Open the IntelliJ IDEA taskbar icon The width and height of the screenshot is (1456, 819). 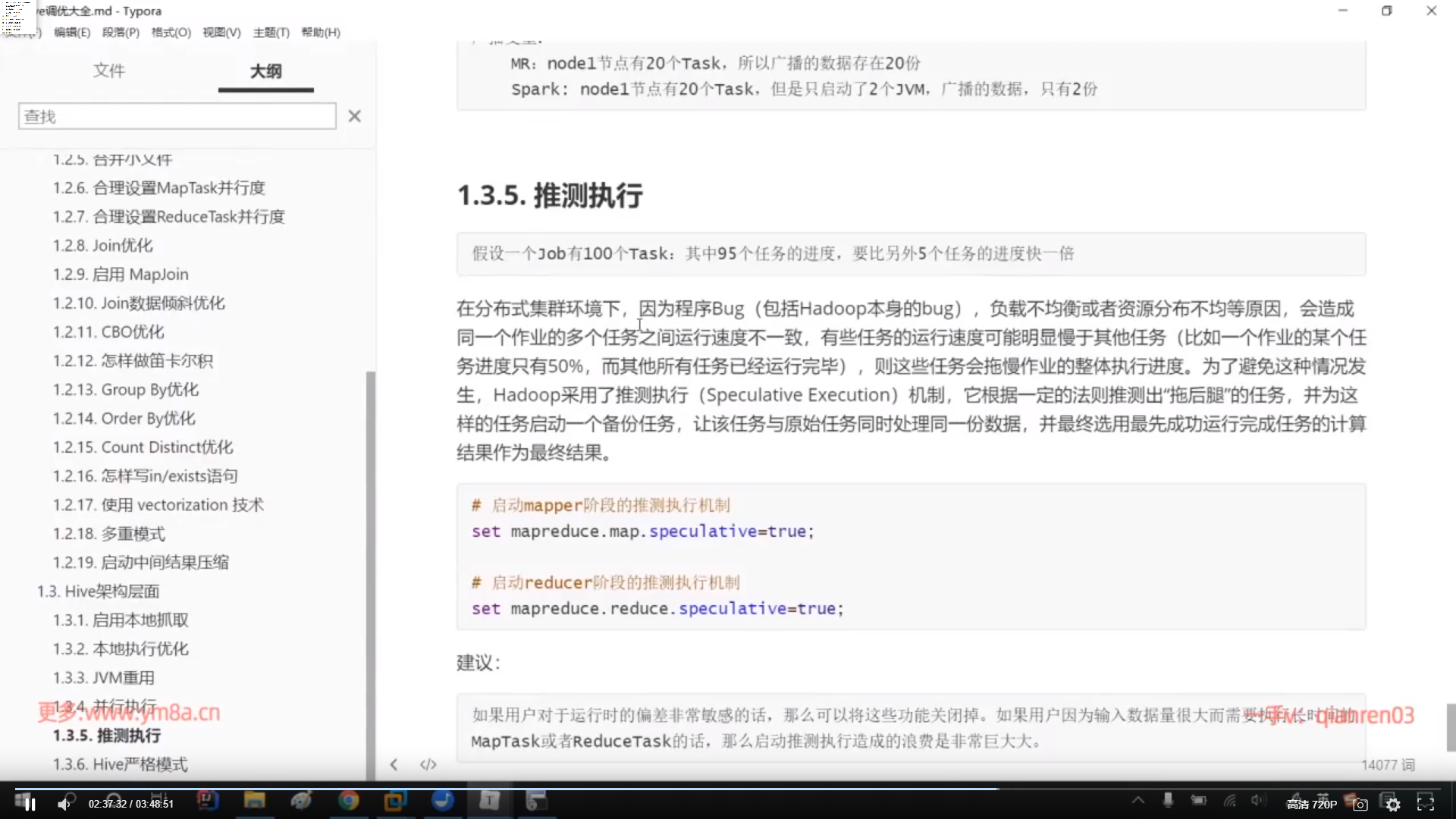207,800
